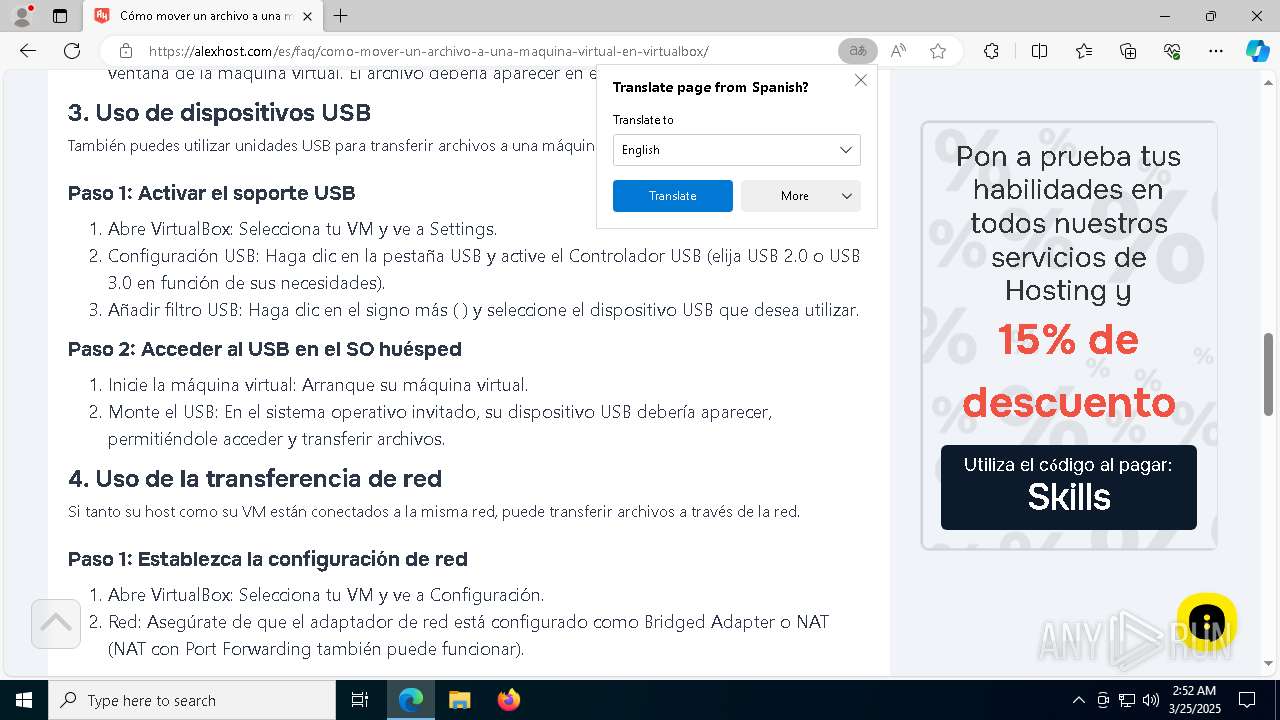The width and height of the screenshot is (1280, 720).
Task: Click text Inicie la máquina virtual
Action: click(318, 385)
